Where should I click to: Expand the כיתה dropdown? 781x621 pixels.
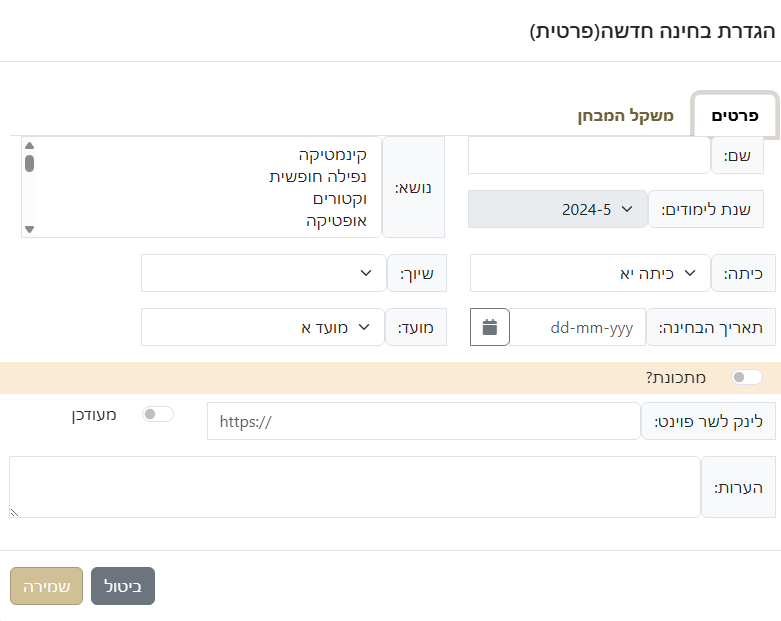[590, 273]
